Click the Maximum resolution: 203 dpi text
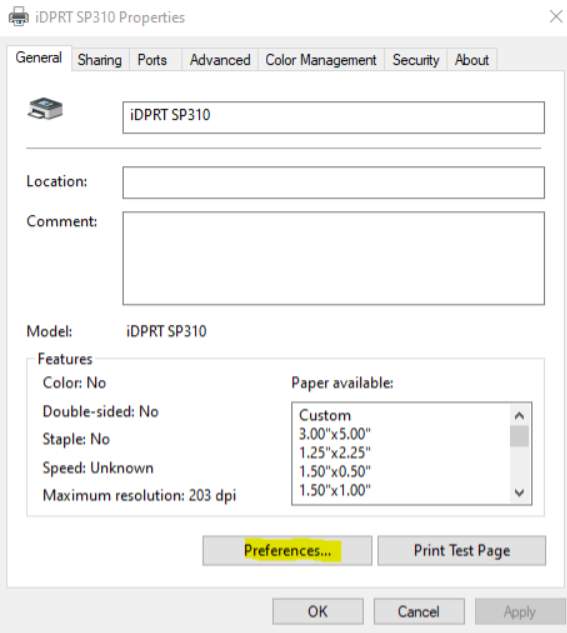 pyautogui.click(x=139, y=495)
